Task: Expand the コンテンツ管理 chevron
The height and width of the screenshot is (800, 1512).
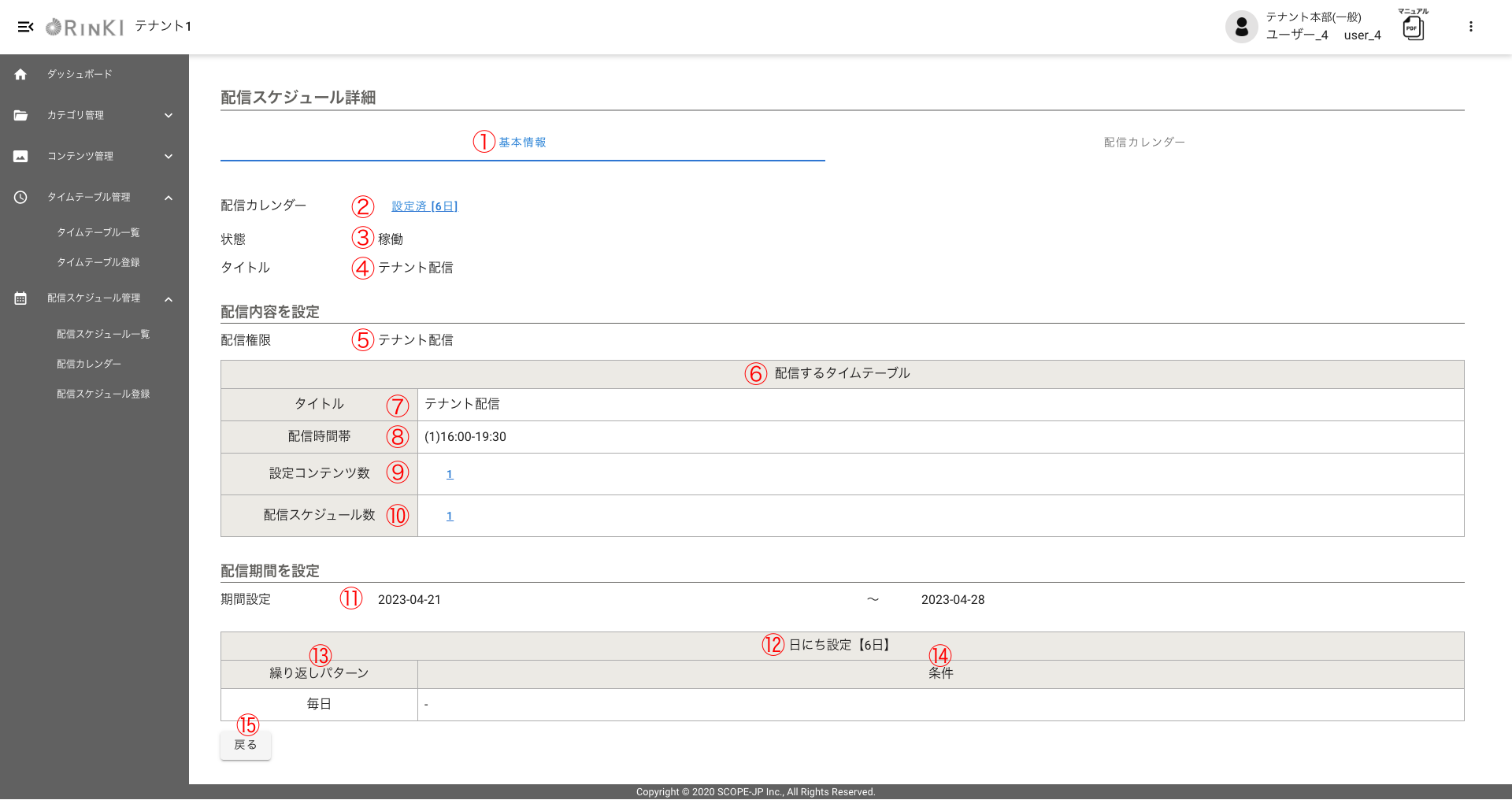Action: point(169,156)
